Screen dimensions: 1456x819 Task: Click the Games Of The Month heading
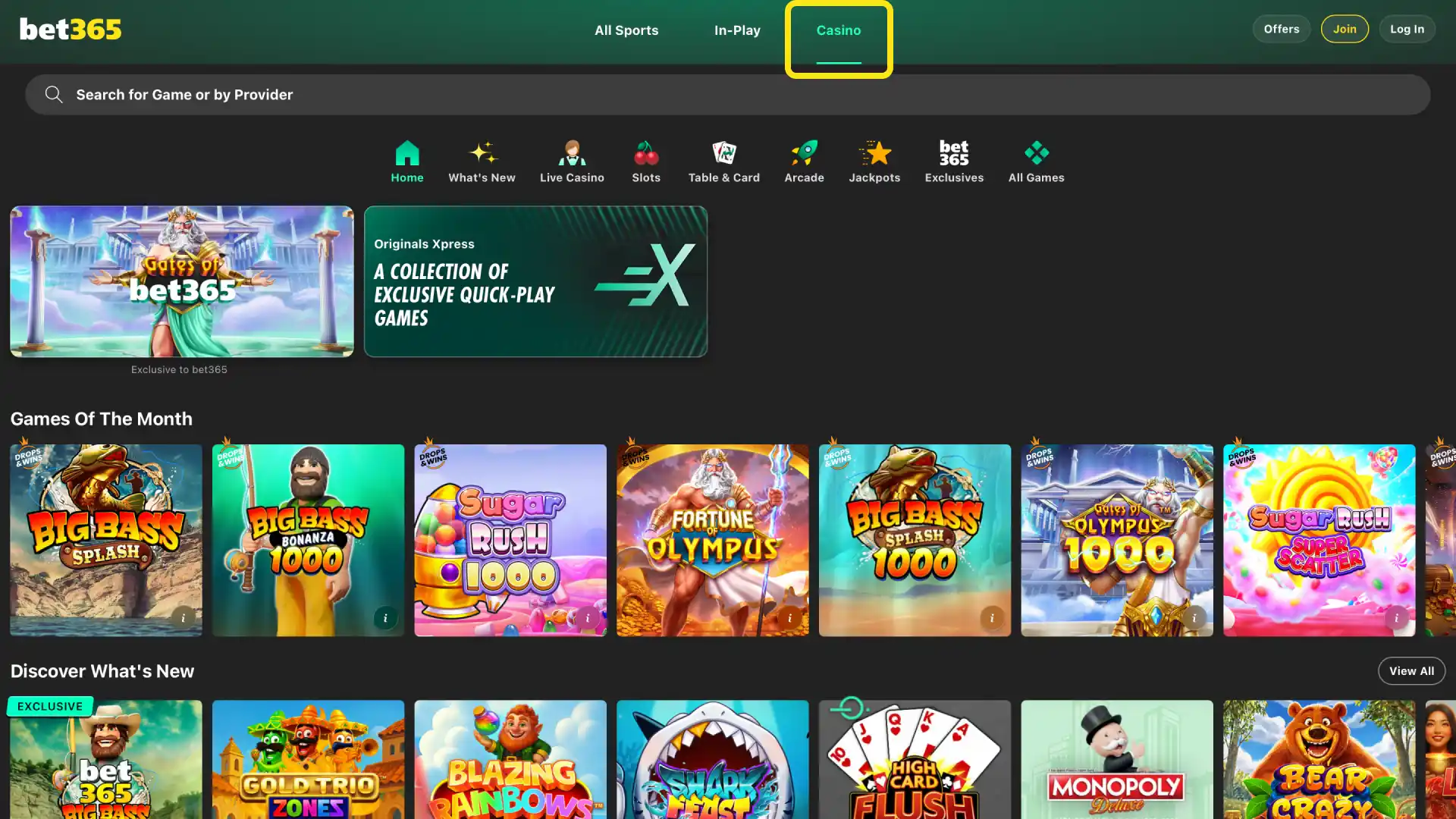pyautogui.click(x=102, y=419)
